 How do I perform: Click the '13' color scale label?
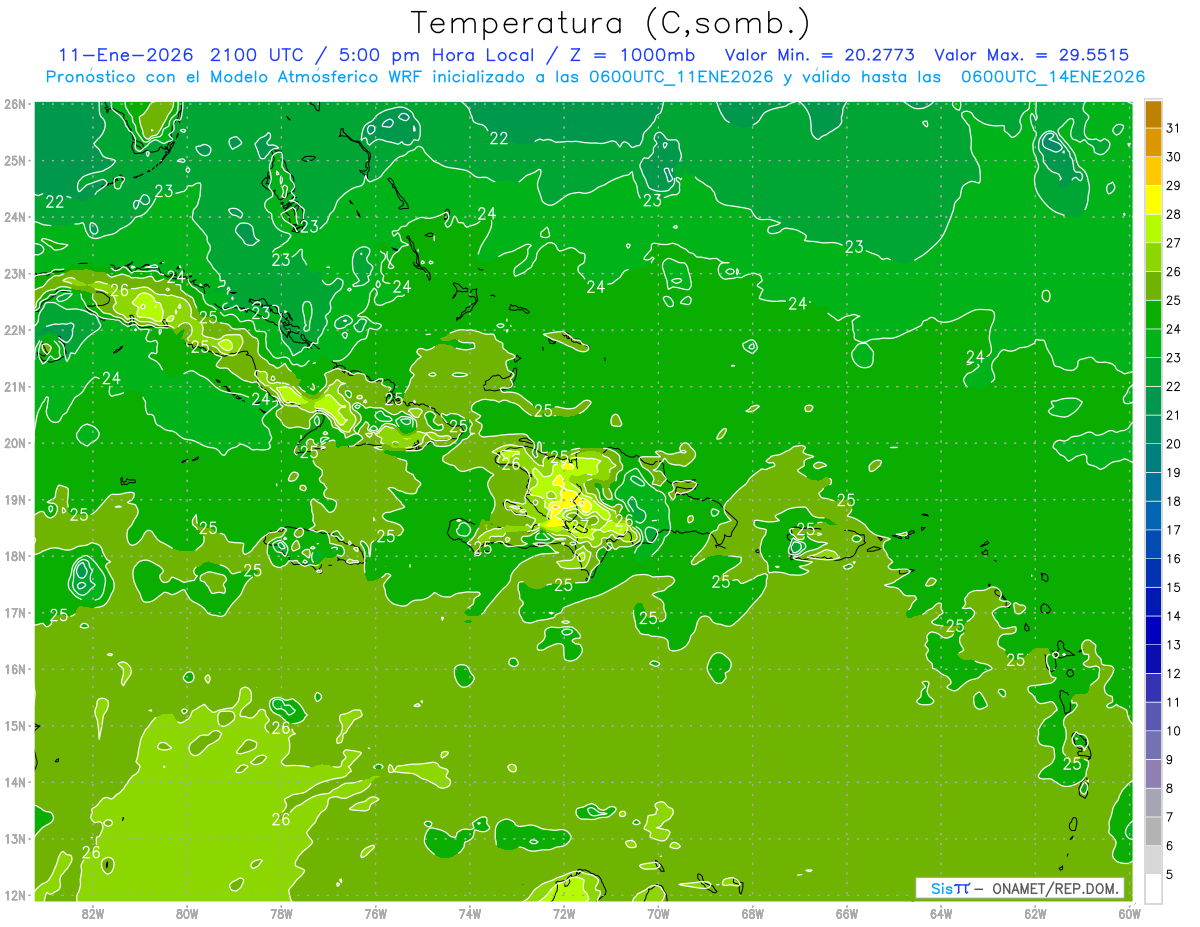pyautogui.click(x=1174, y=644)
